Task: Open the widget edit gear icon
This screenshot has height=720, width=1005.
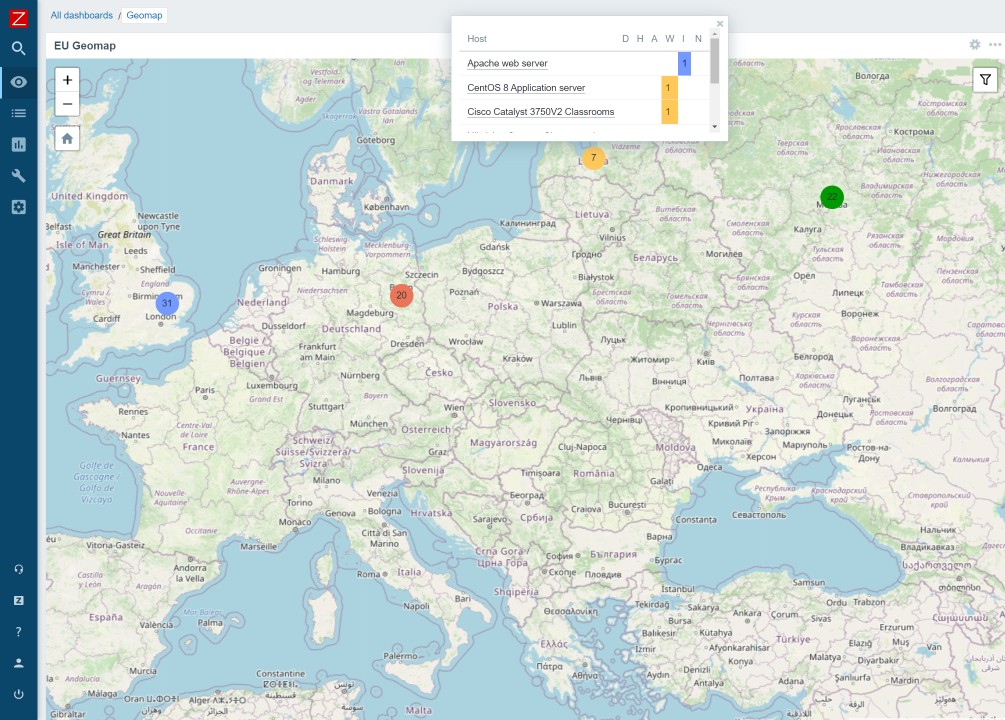Action: 975,44
